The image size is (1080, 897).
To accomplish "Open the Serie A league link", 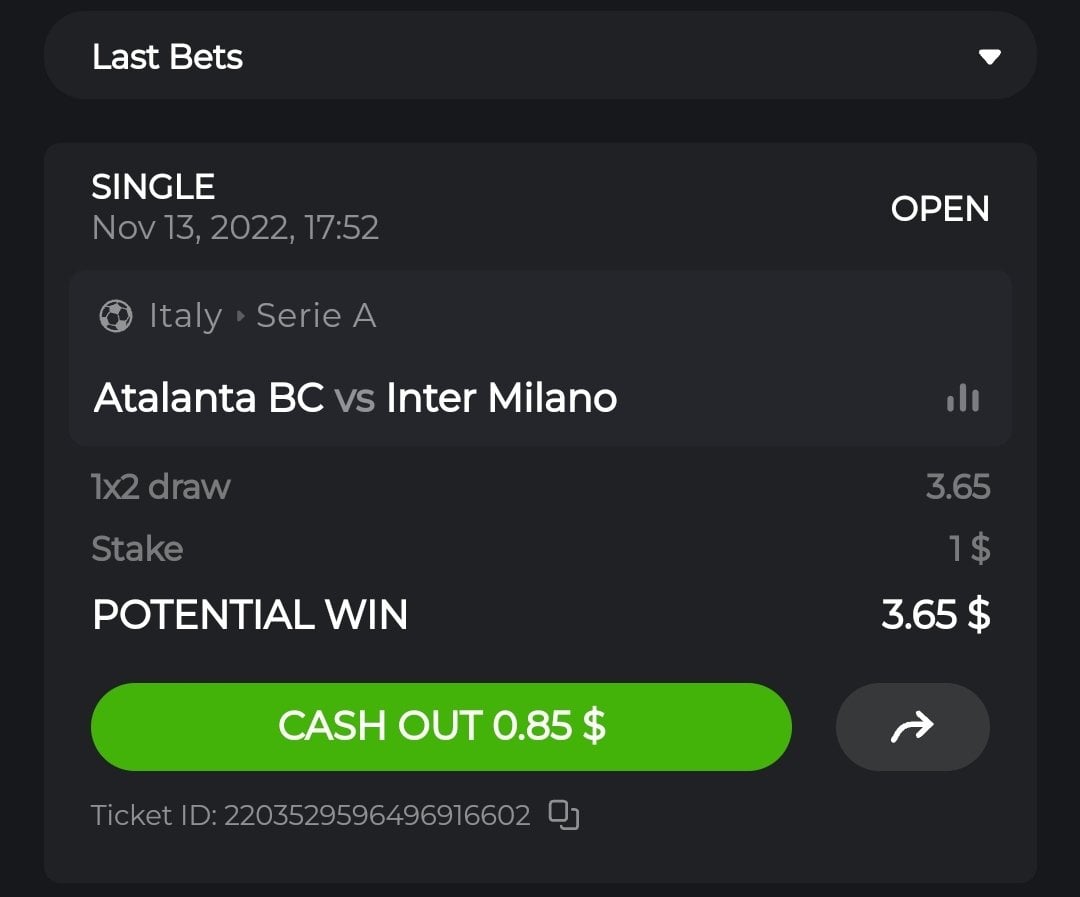I will tap(316, 316).
